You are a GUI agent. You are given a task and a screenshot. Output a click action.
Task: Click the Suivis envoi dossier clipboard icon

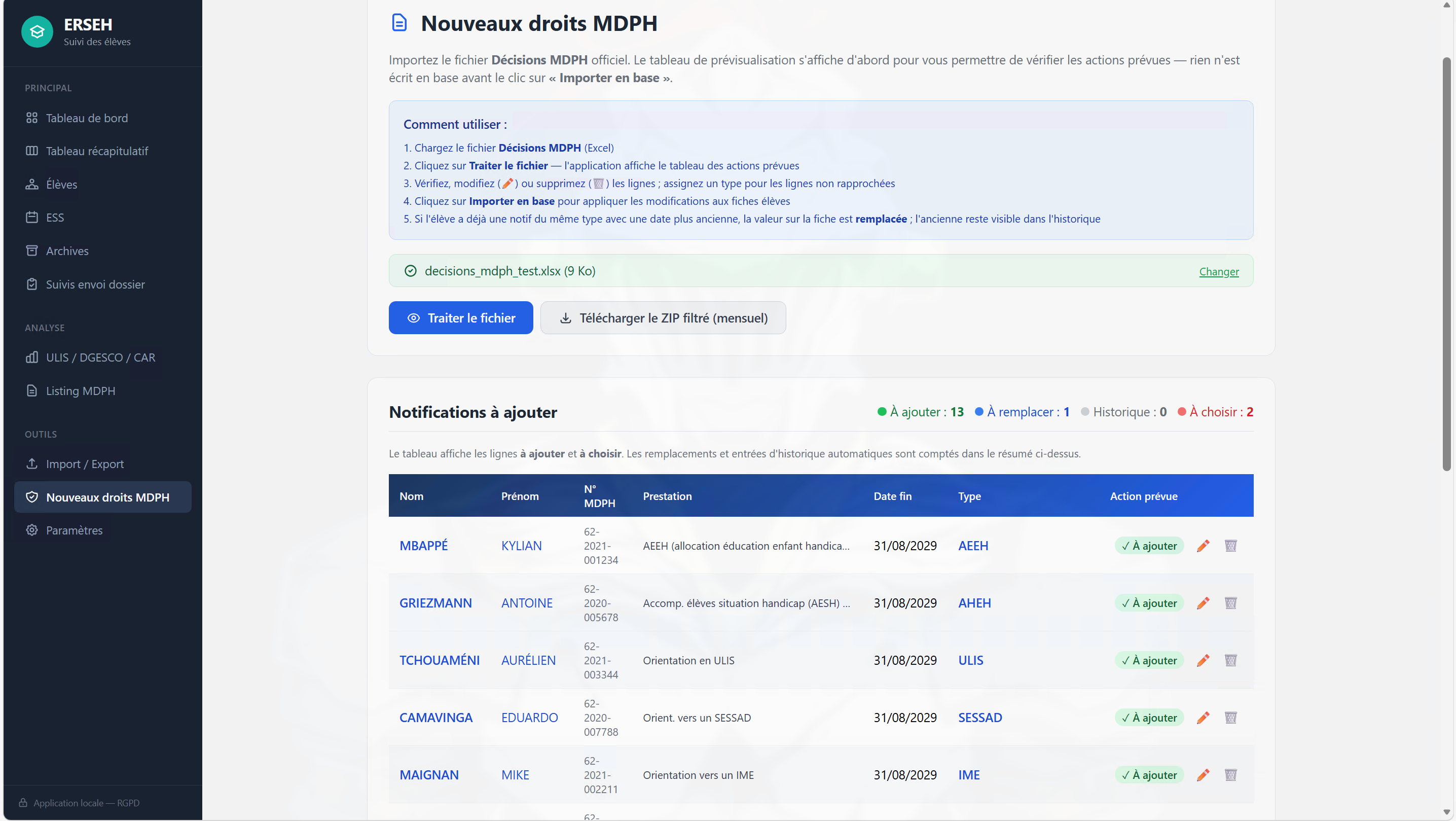pos(31,284)
